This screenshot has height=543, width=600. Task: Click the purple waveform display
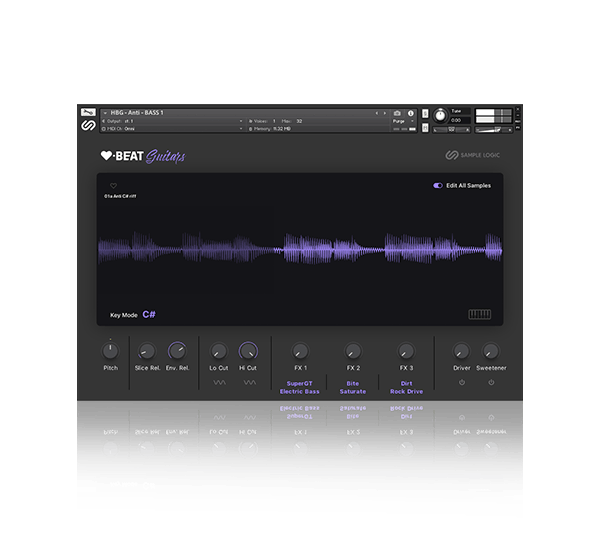(x=300, y=249)
